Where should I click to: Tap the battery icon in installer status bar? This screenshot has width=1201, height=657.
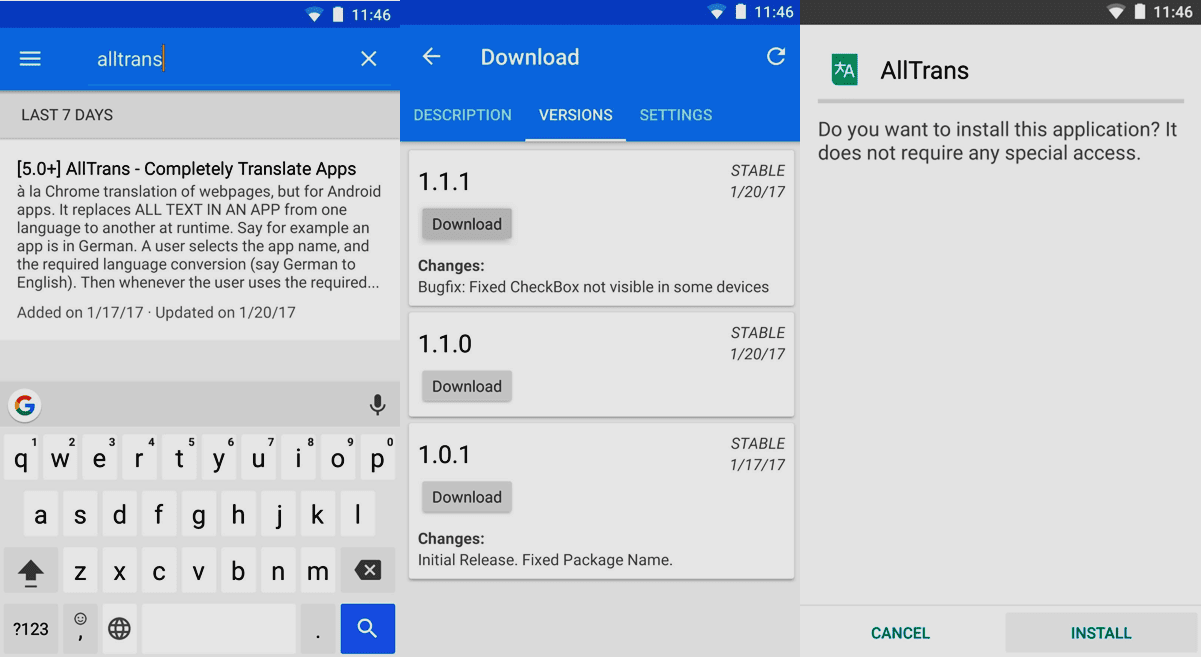coord(1141,12)
